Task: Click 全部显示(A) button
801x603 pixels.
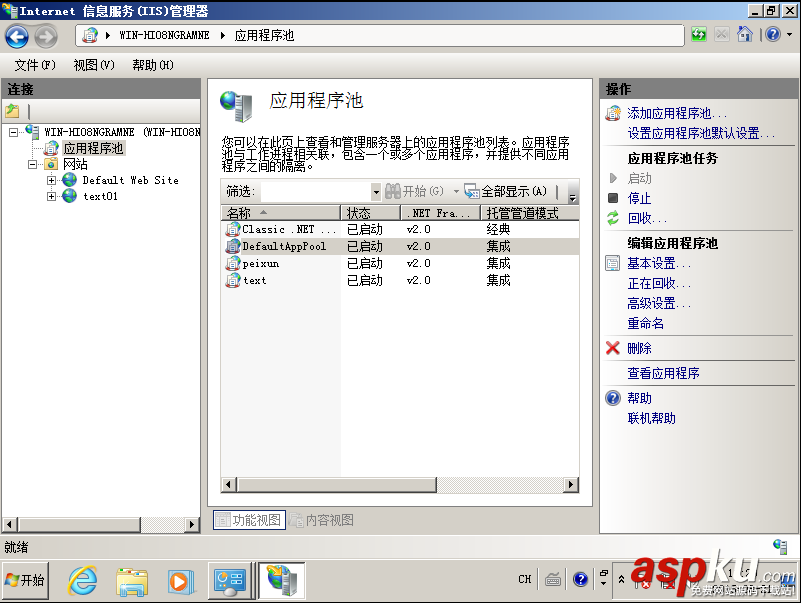Action: (x=506, y=192)
